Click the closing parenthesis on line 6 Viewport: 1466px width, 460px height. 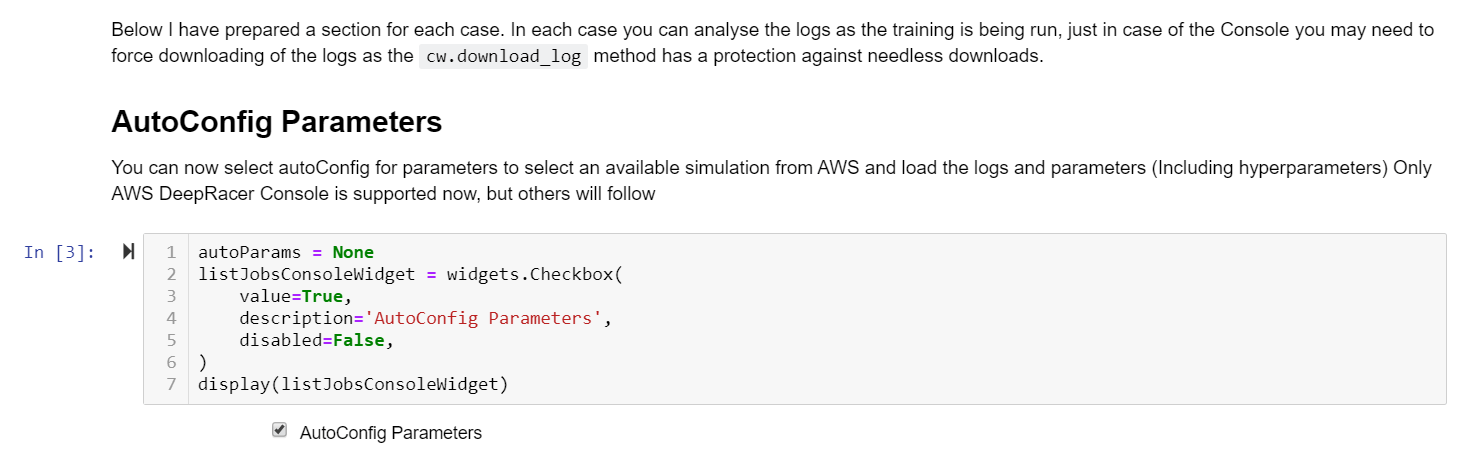pos(203,362)
